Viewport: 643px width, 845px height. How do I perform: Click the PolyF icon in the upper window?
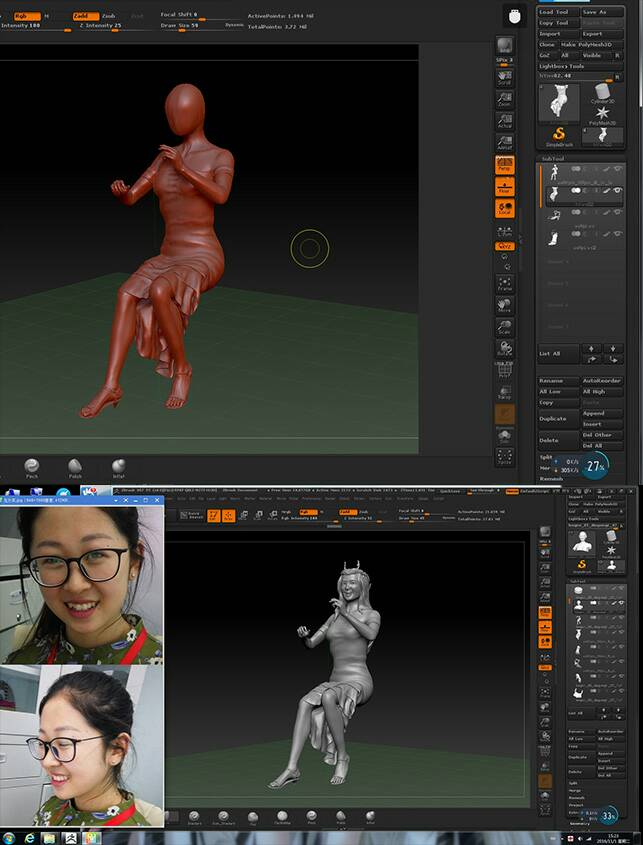[505, 370]
